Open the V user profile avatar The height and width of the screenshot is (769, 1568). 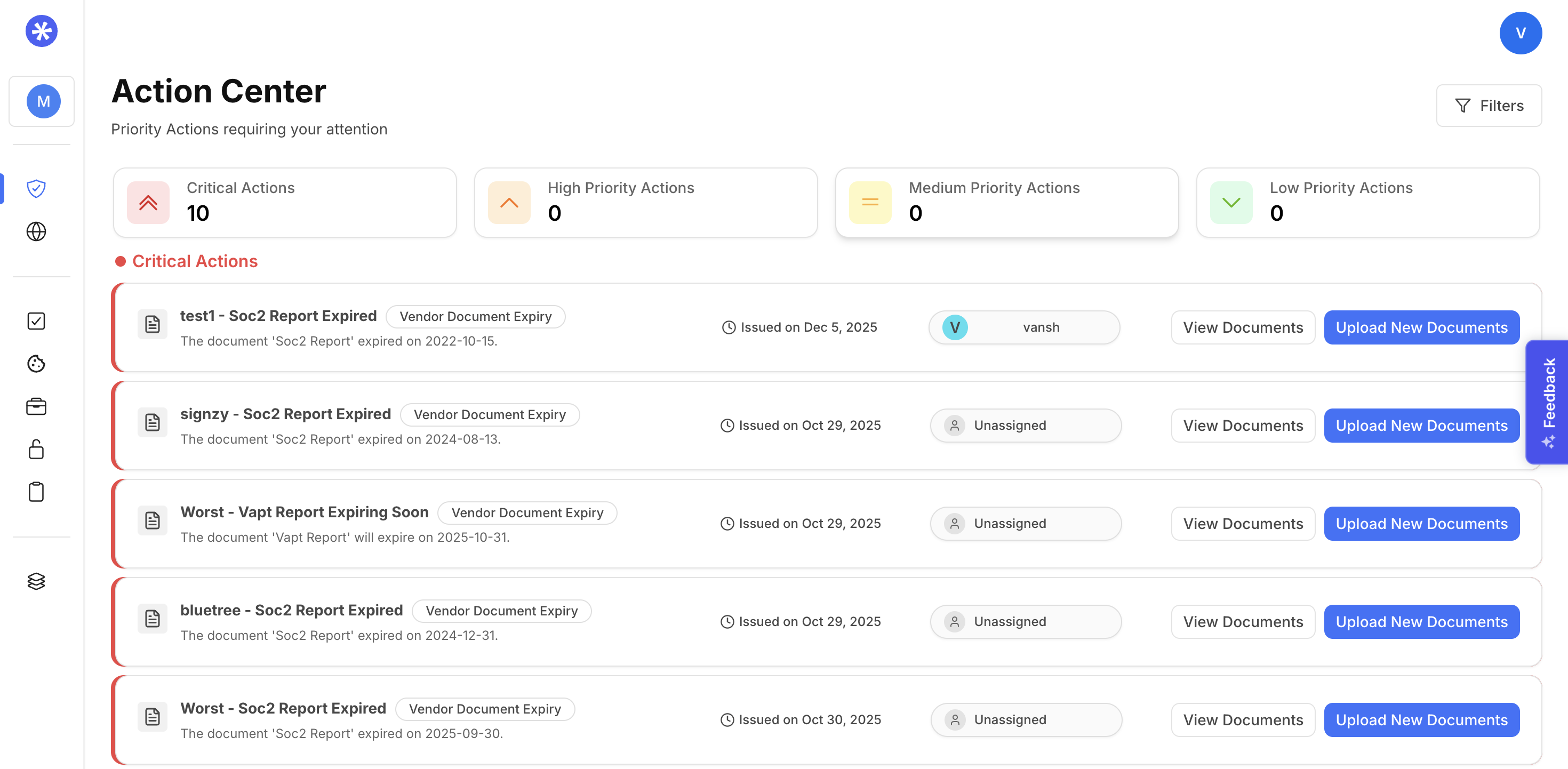click(1520, 33)
